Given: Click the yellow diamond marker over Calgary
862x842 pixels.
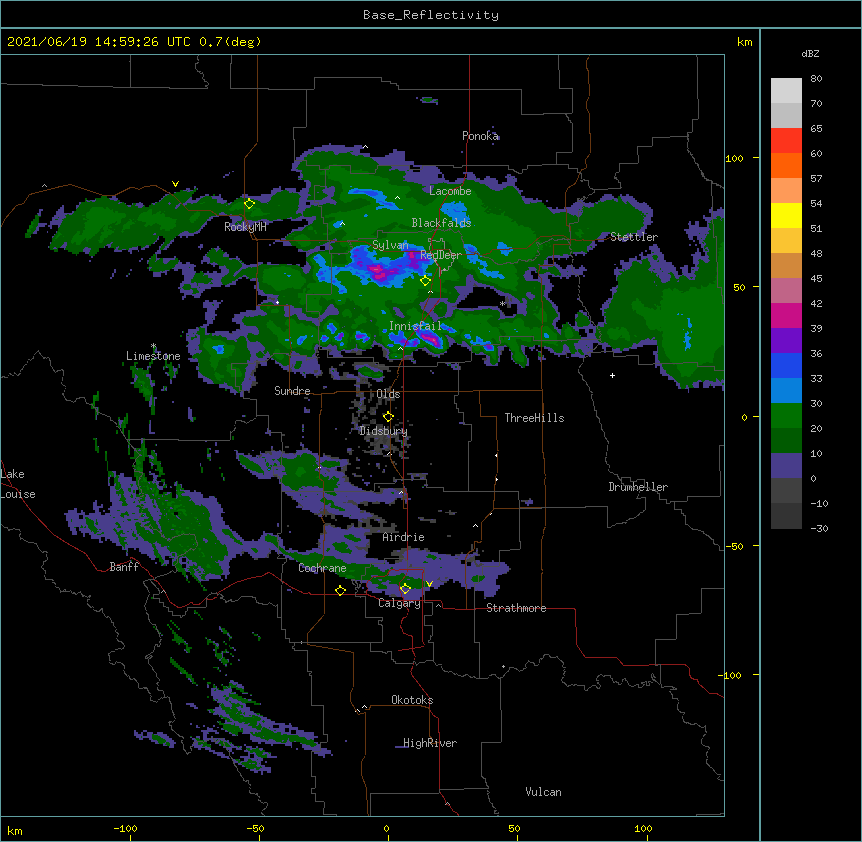Looking at the screenshot, I should click(405, 589).
